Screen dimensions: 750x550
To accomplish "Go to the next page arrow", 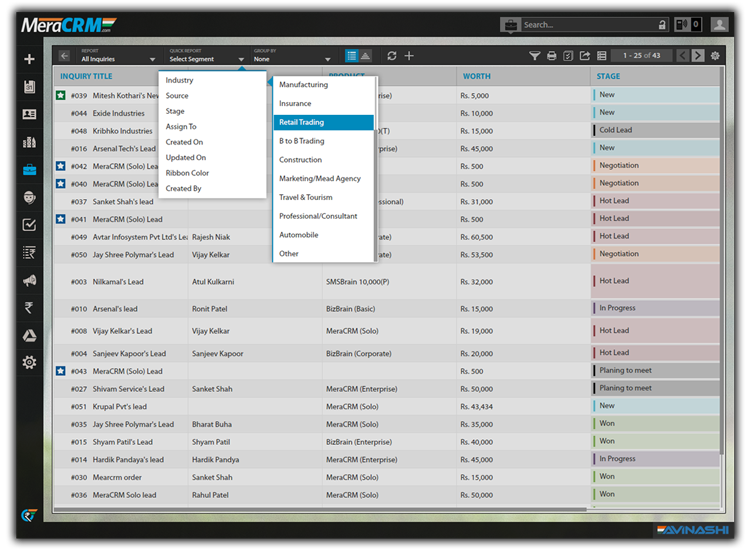I will click(698, 56).
